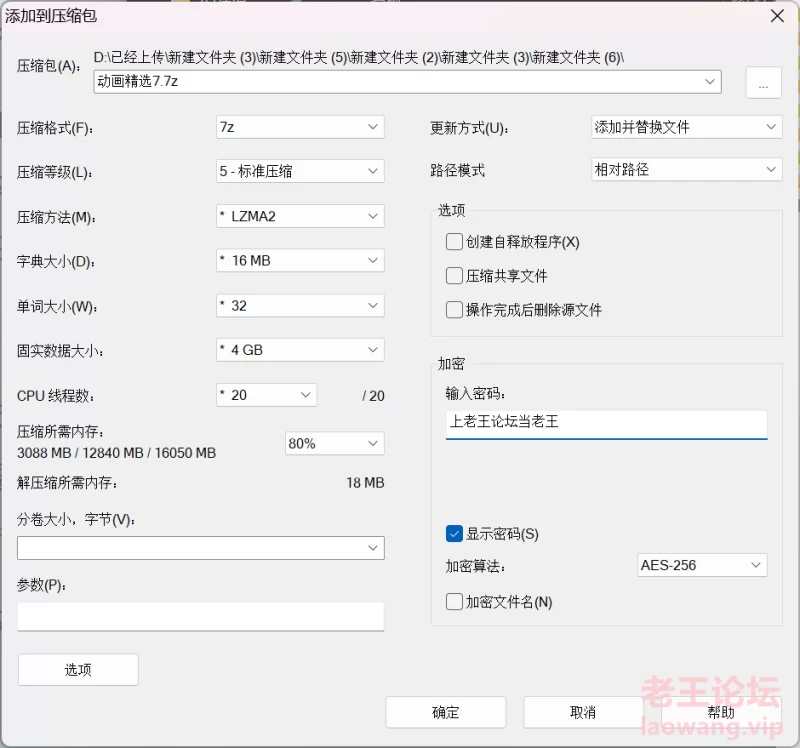This screenshot has height=748, width=800.
Task: Open help with the 帮助 button
Action: [x=721, y=712]
